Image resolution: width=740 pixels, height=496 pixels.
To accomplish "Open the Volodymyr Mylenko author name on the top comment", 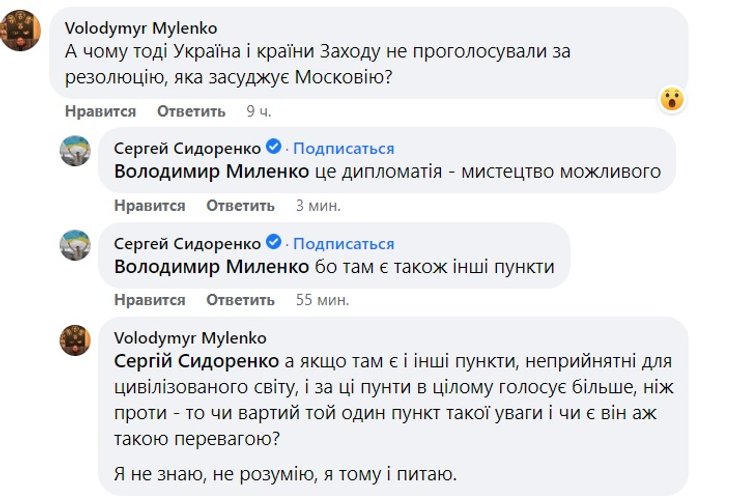I will pos(140,28).
